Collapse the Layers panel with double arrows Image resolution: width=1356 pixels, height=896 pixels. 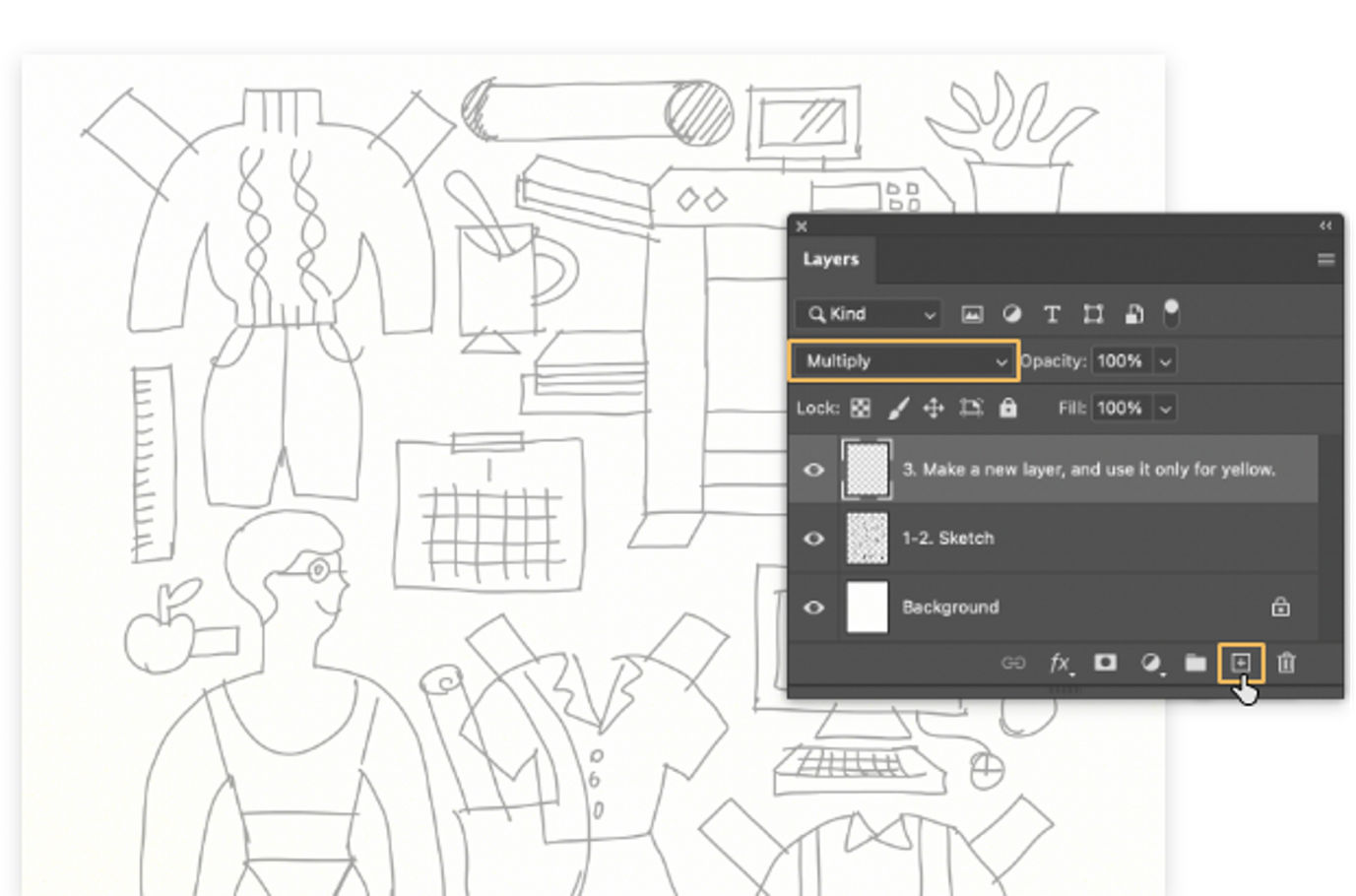point(1325,225)
